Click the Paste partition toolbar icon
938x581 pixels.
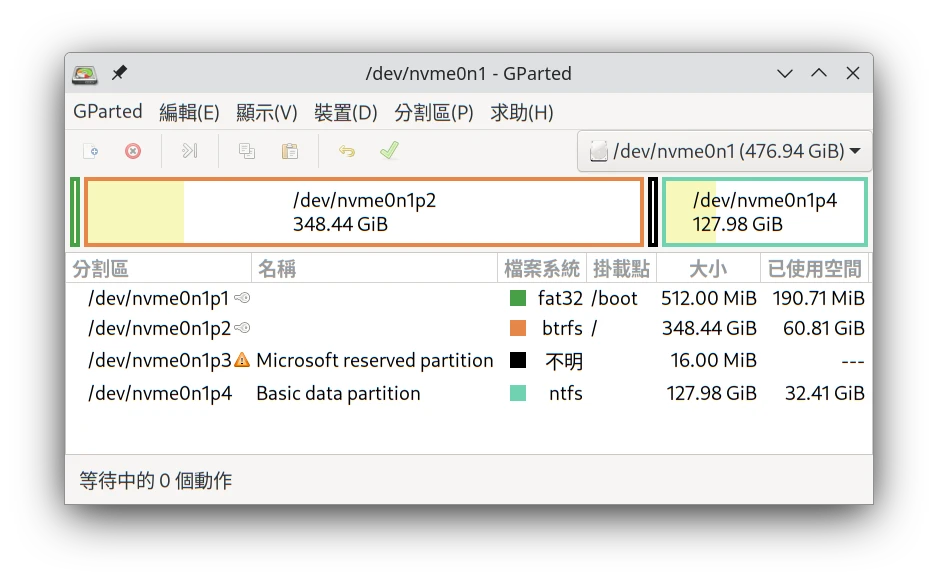(x=290, y=151)
